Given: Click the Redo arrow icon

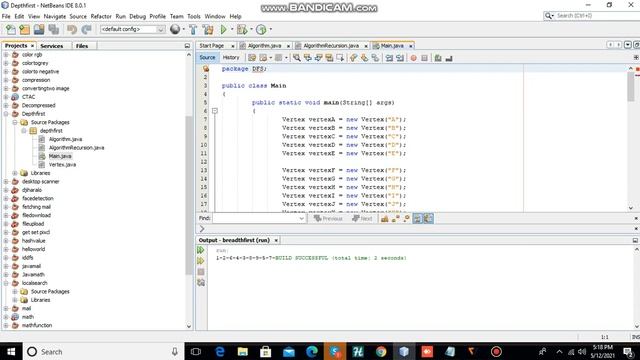Looking at the screenshot, I should click(x=86, y=29).
